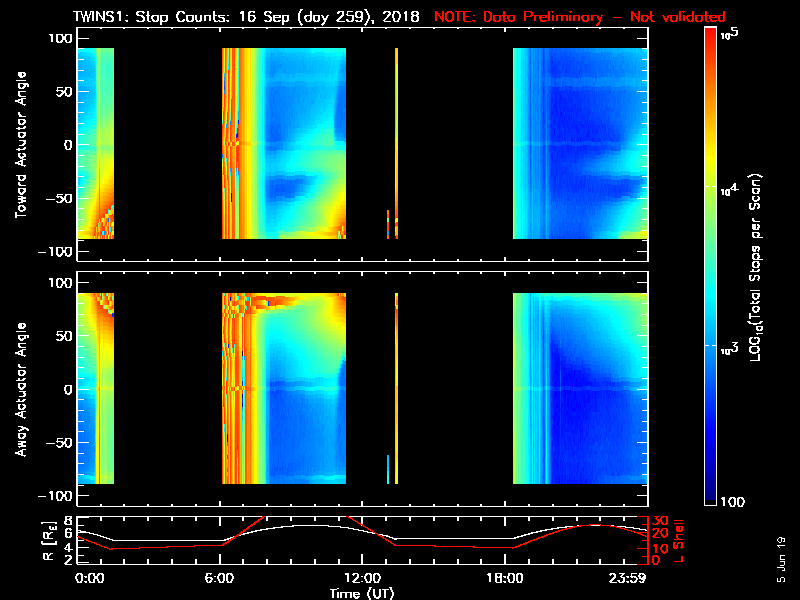Click the Away Actuator Angle axis label
The image size is (800, 600).
point(21,389)
